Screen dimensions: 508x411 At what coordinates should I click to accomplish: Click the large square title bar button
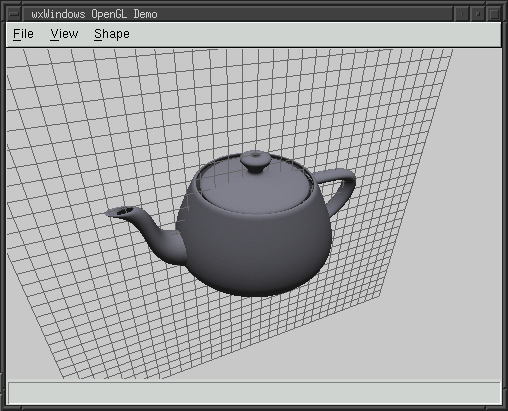tap(494, 14)
